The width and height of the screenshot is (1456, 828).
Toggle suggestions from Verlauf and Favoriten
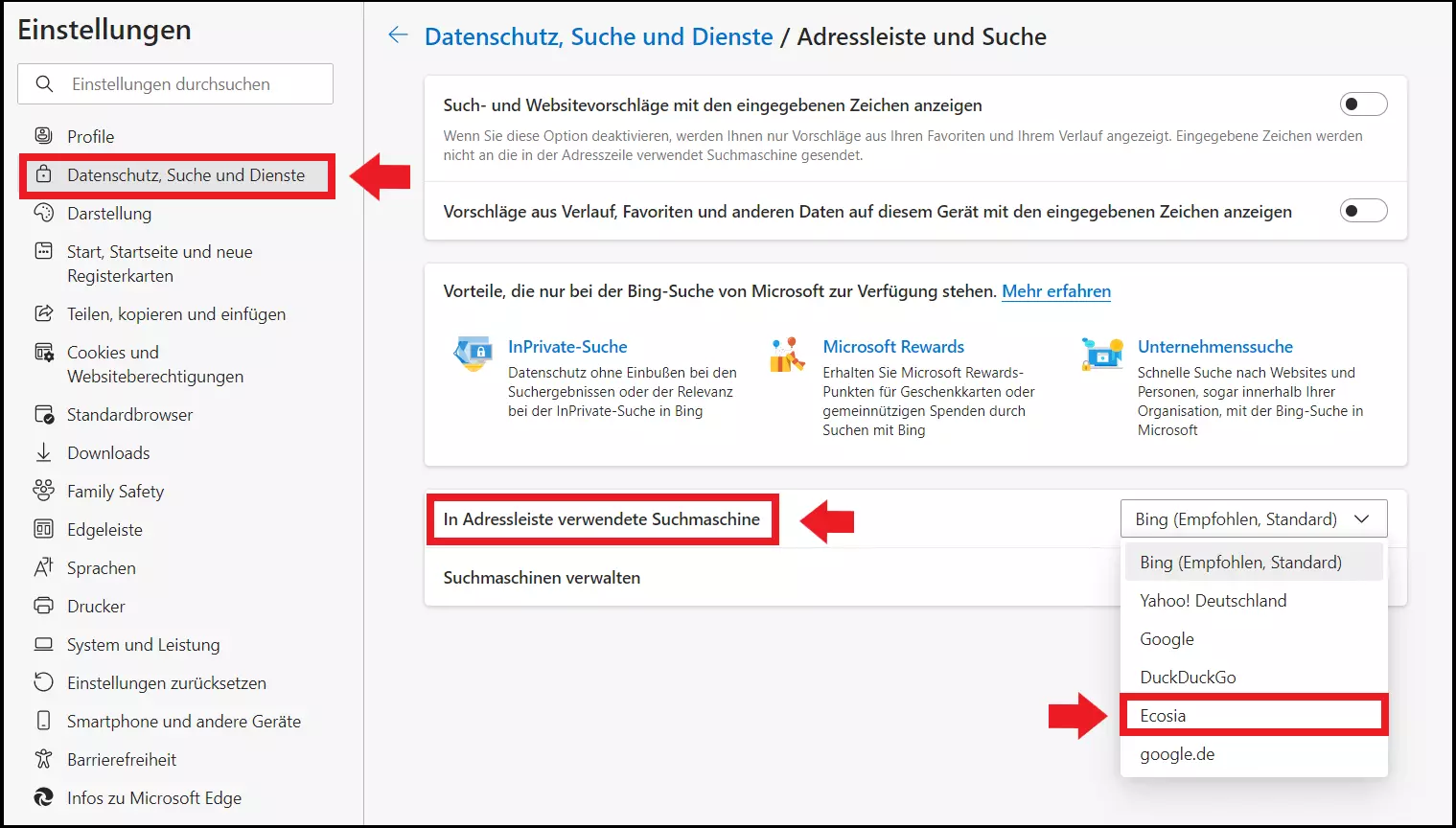[x=1363, y=211]
